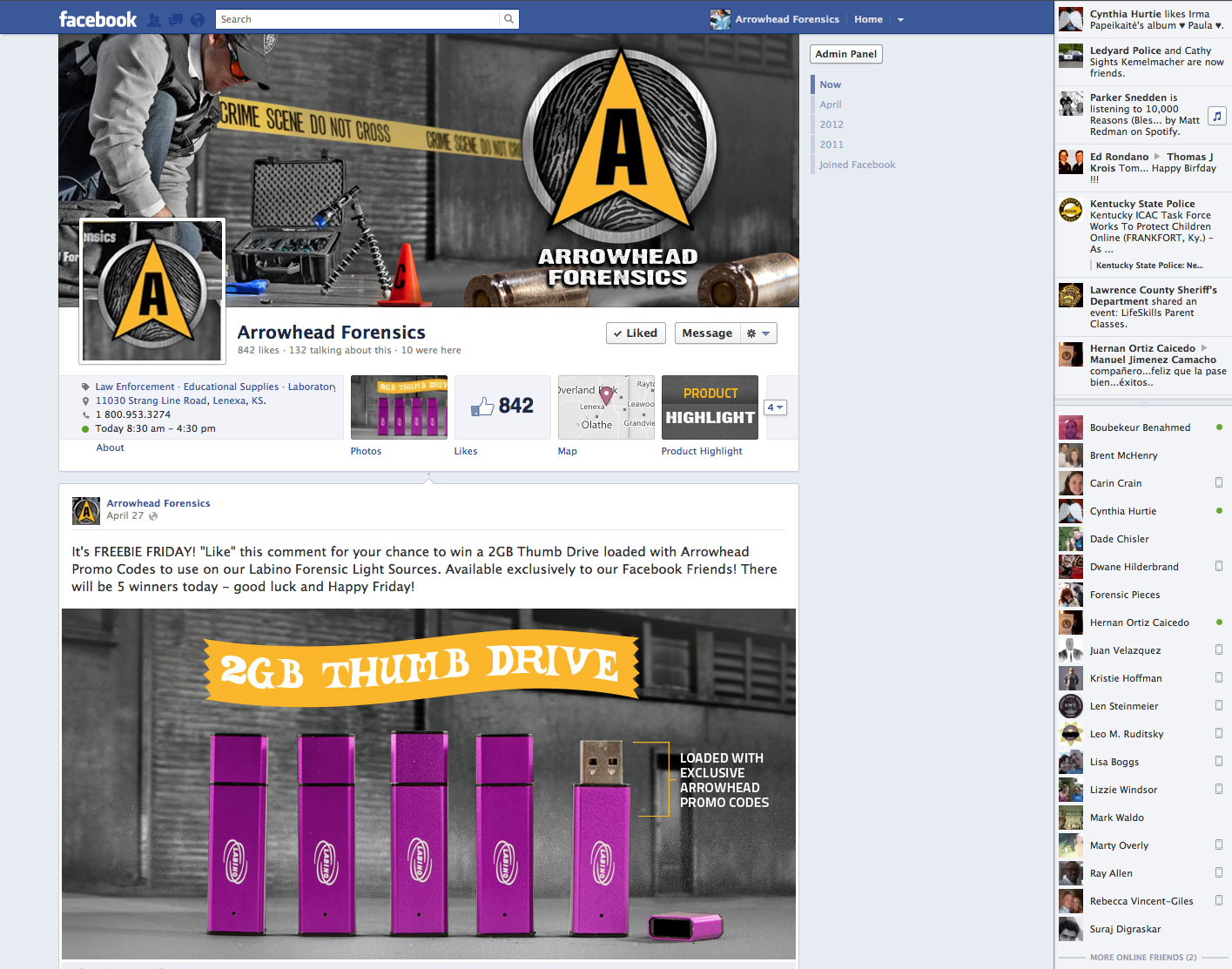Open Ledyard Police ticker story
Viewport: 1232px width, 969px height.
[x=1142, y=62]
